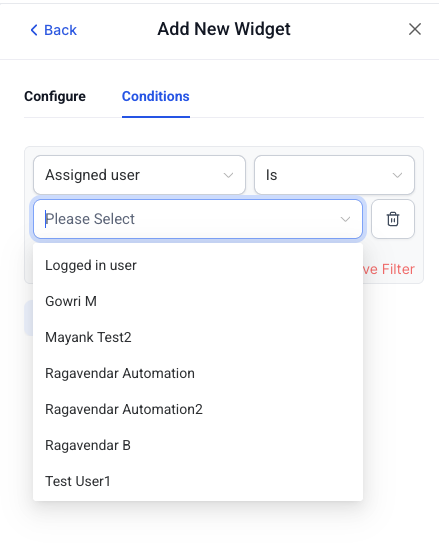Select Gowri M from the list
Image resolution: width=439 pixels, height=544 pixels.
198,301
